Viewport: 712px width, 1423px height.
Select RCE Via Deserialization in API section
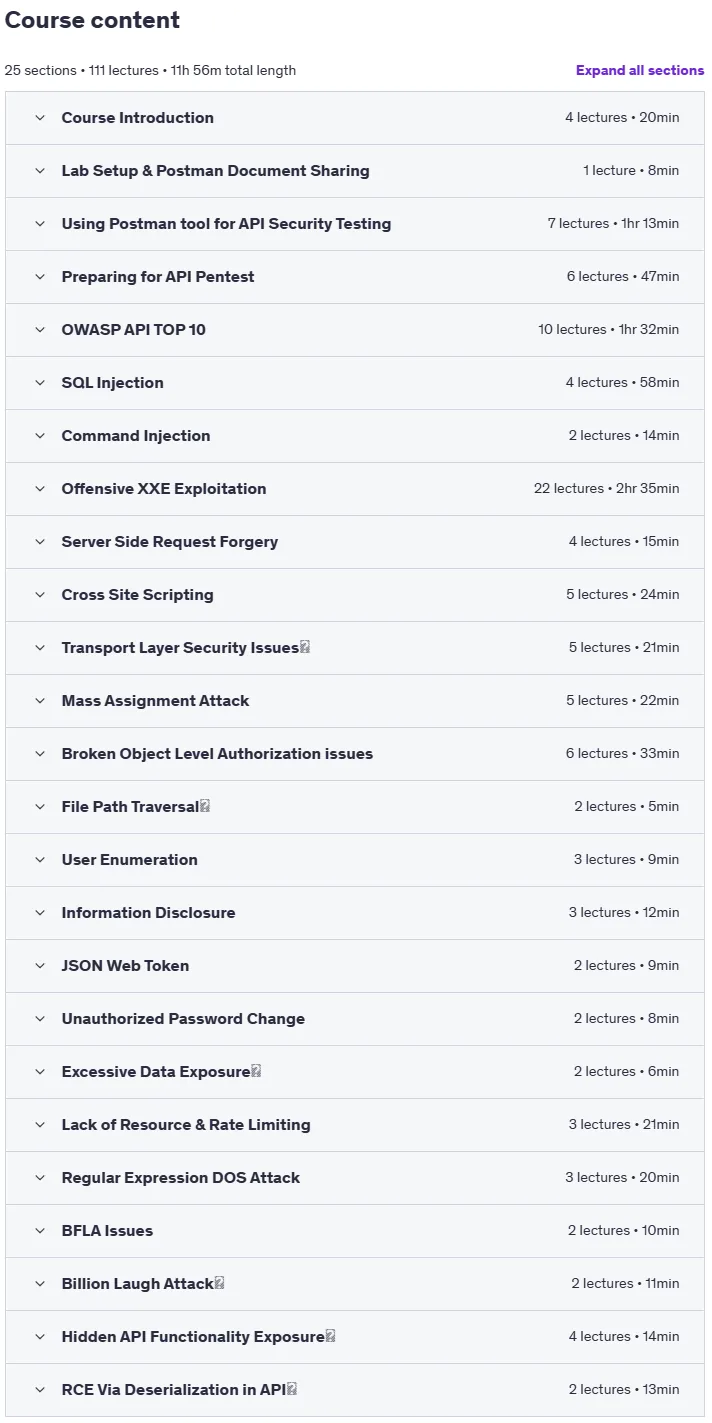click(x=355, y=1390)
